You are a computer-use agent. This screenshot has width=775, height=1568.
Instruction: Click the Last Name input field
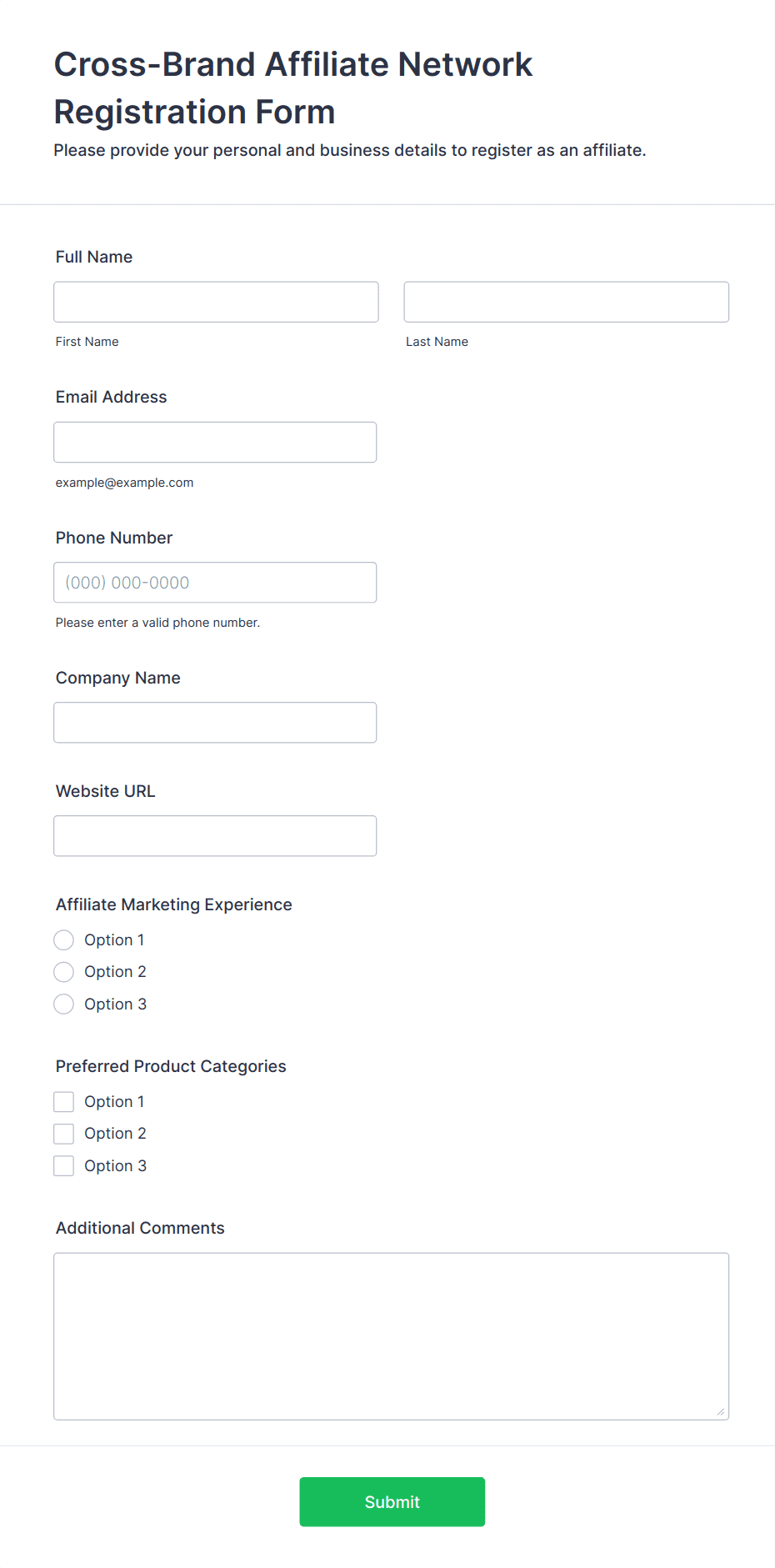566,302
